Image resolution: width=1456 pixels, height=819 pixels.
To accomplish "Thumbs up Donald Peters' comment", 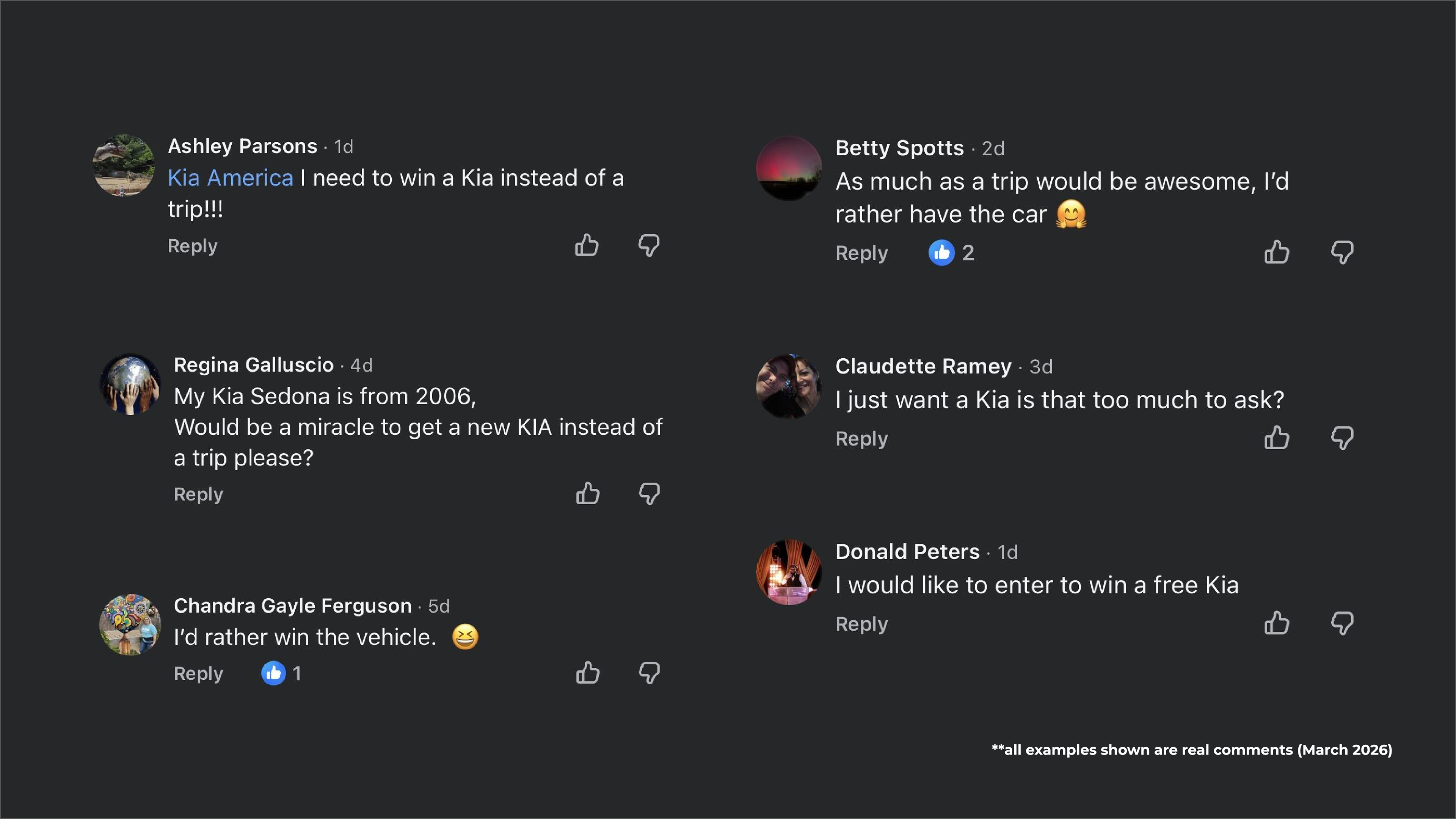I will [1277, 623].
